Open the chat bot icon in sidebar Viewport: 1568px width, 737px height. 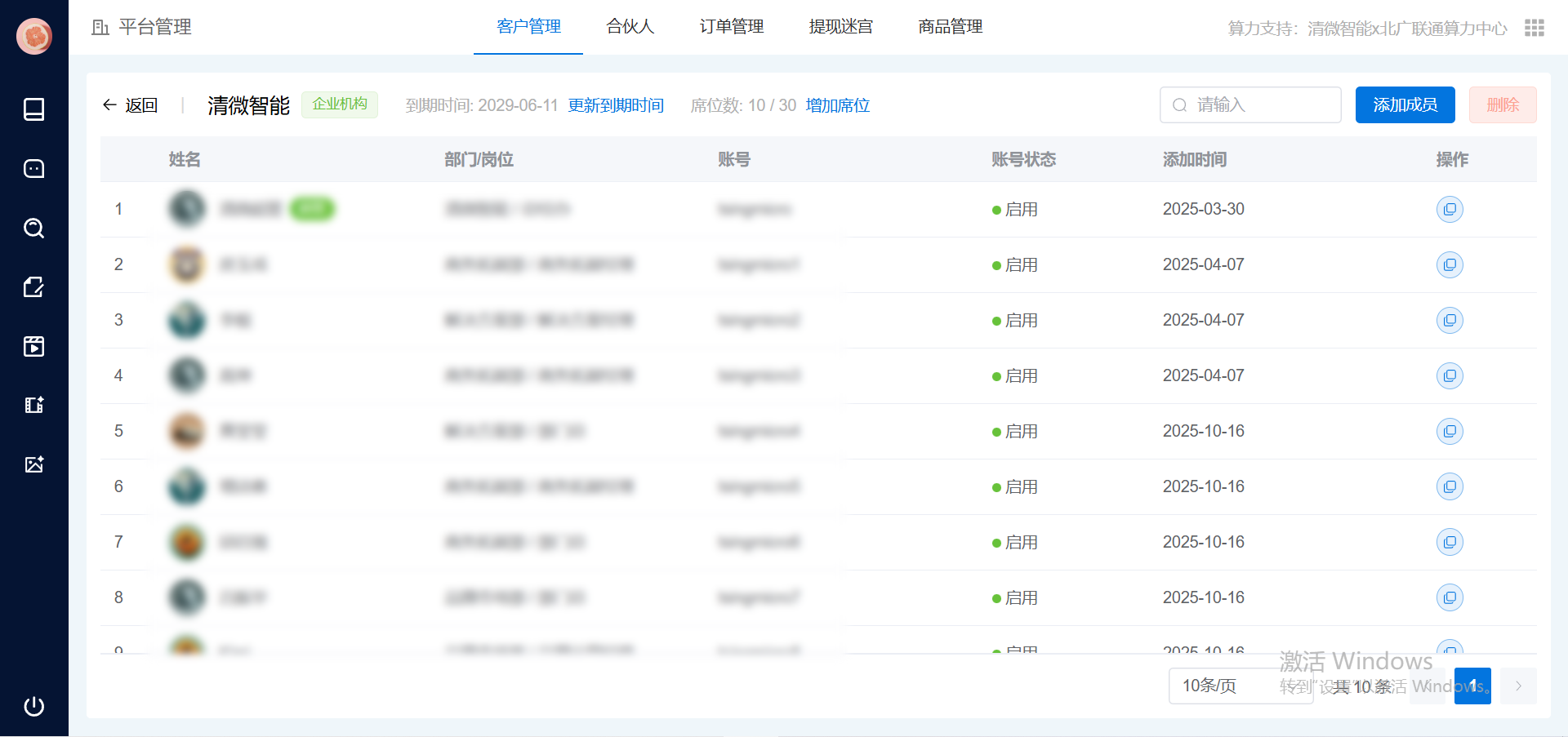[x=33, y=169]
